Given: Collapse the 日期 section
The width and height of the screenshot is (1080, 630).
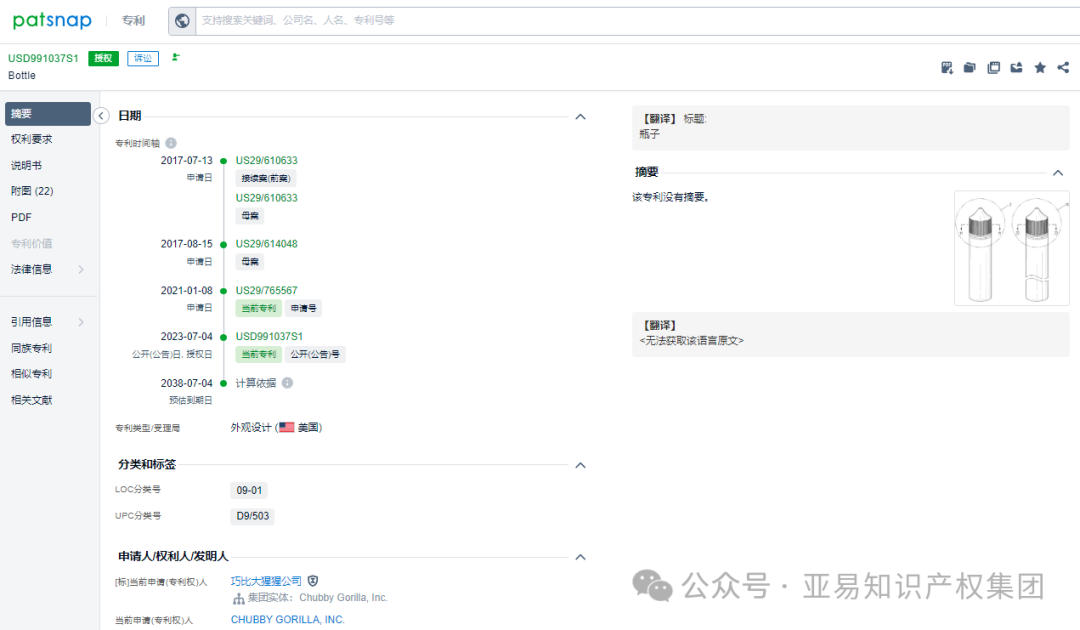Looking at the screenshot, I should [580, 116].
